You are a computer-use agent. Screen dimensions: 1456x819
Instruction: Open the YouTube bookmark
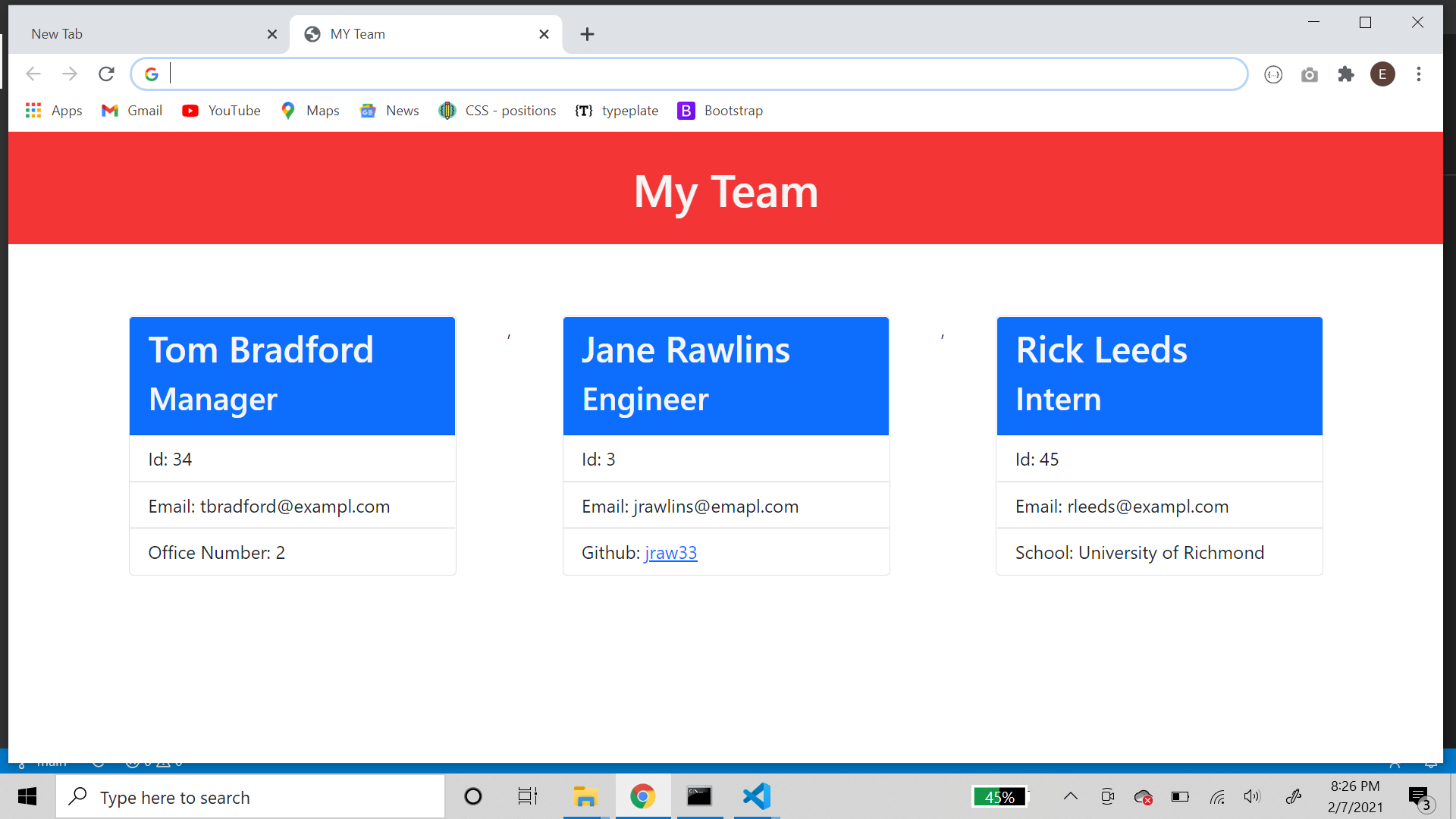pyautogui.click(x=221, y=111)
